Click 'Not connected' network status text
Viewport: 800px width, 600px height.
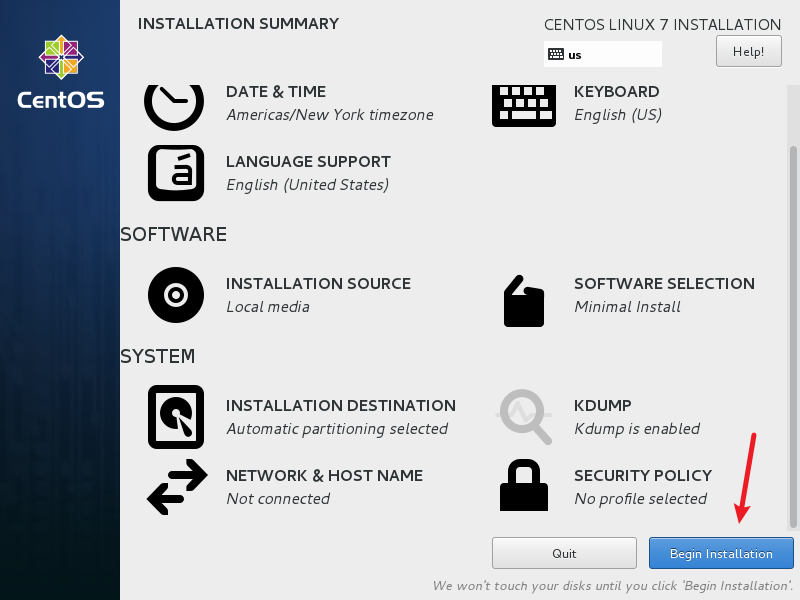coord(278,498)
